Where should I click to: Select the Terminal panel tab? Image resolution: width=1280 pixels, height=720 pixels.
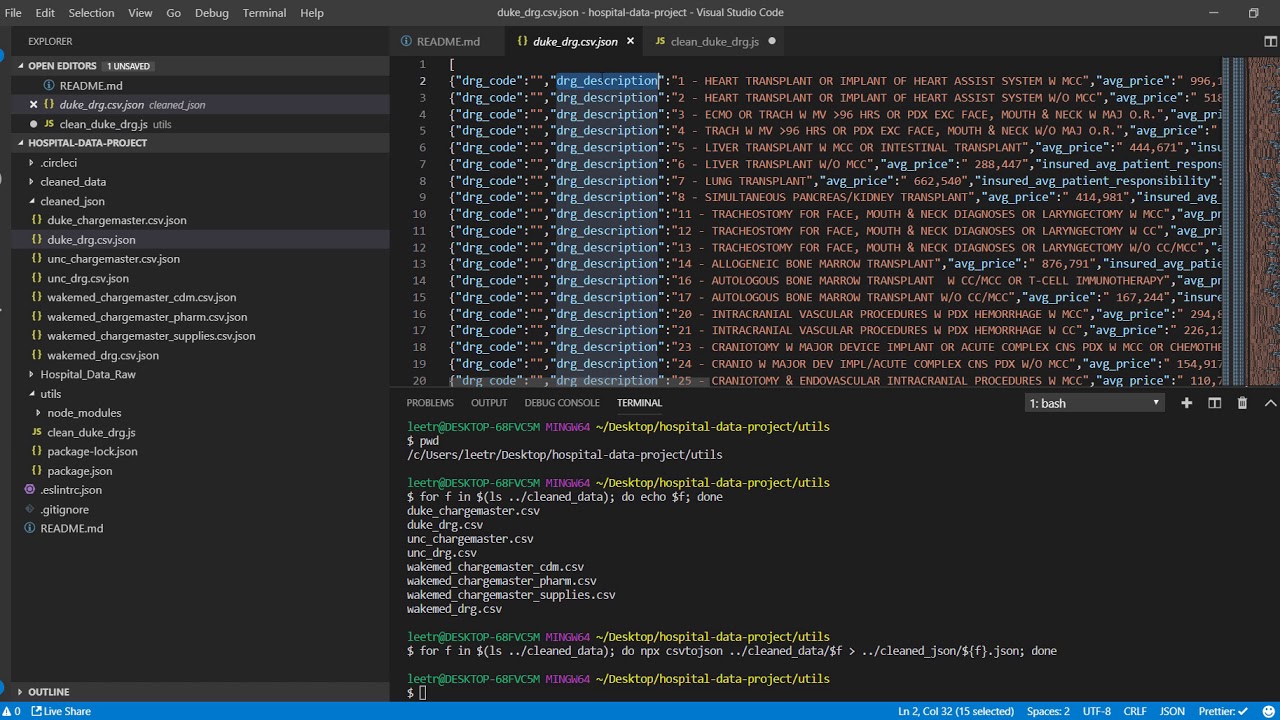[639, 403]
